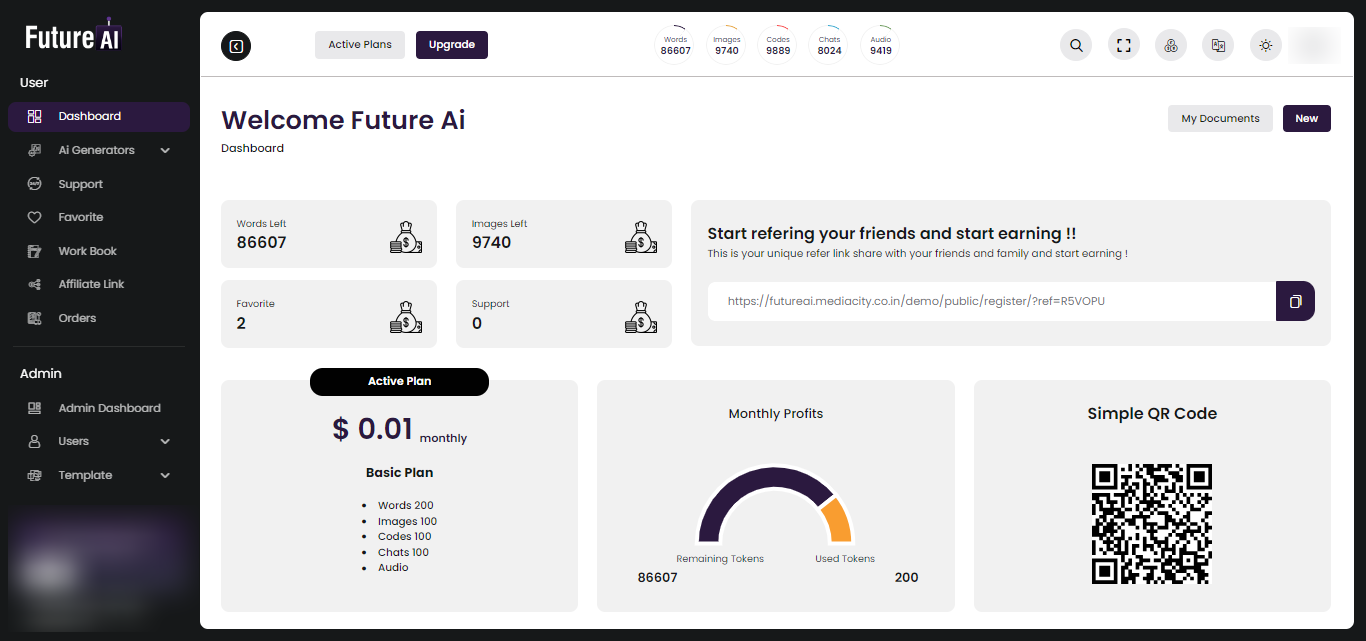
Task: Switch to the Dashboard menu item
Action: (x=90, y=116)
